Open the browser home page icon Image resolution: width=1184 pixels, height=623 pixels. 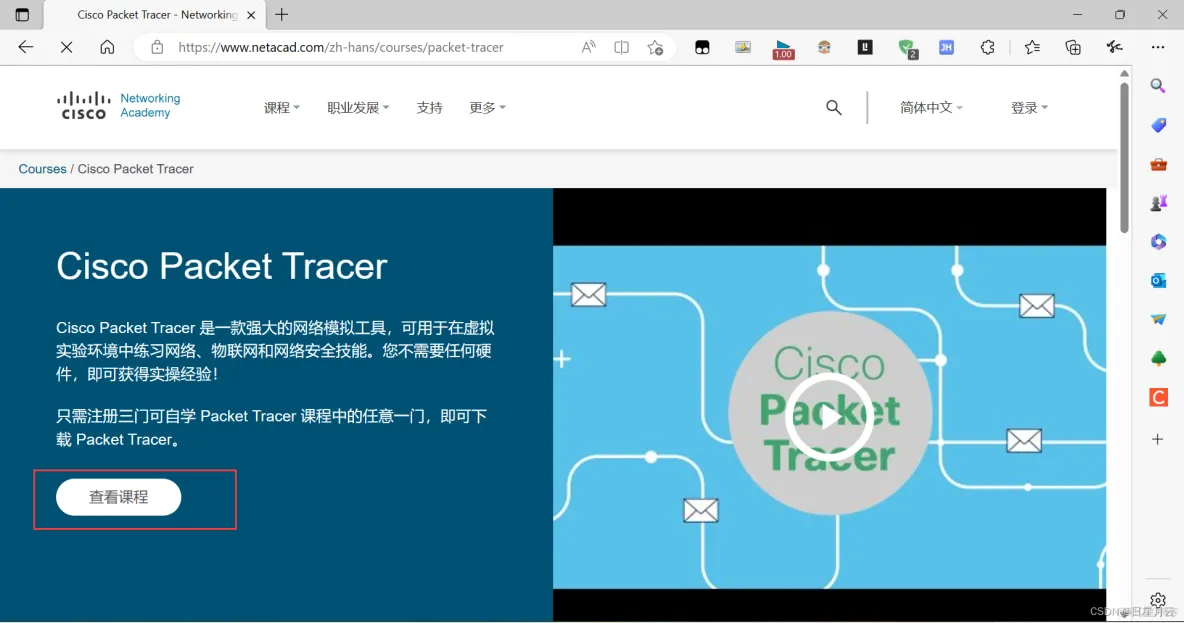pyautogui.click(x=107, y=47)
